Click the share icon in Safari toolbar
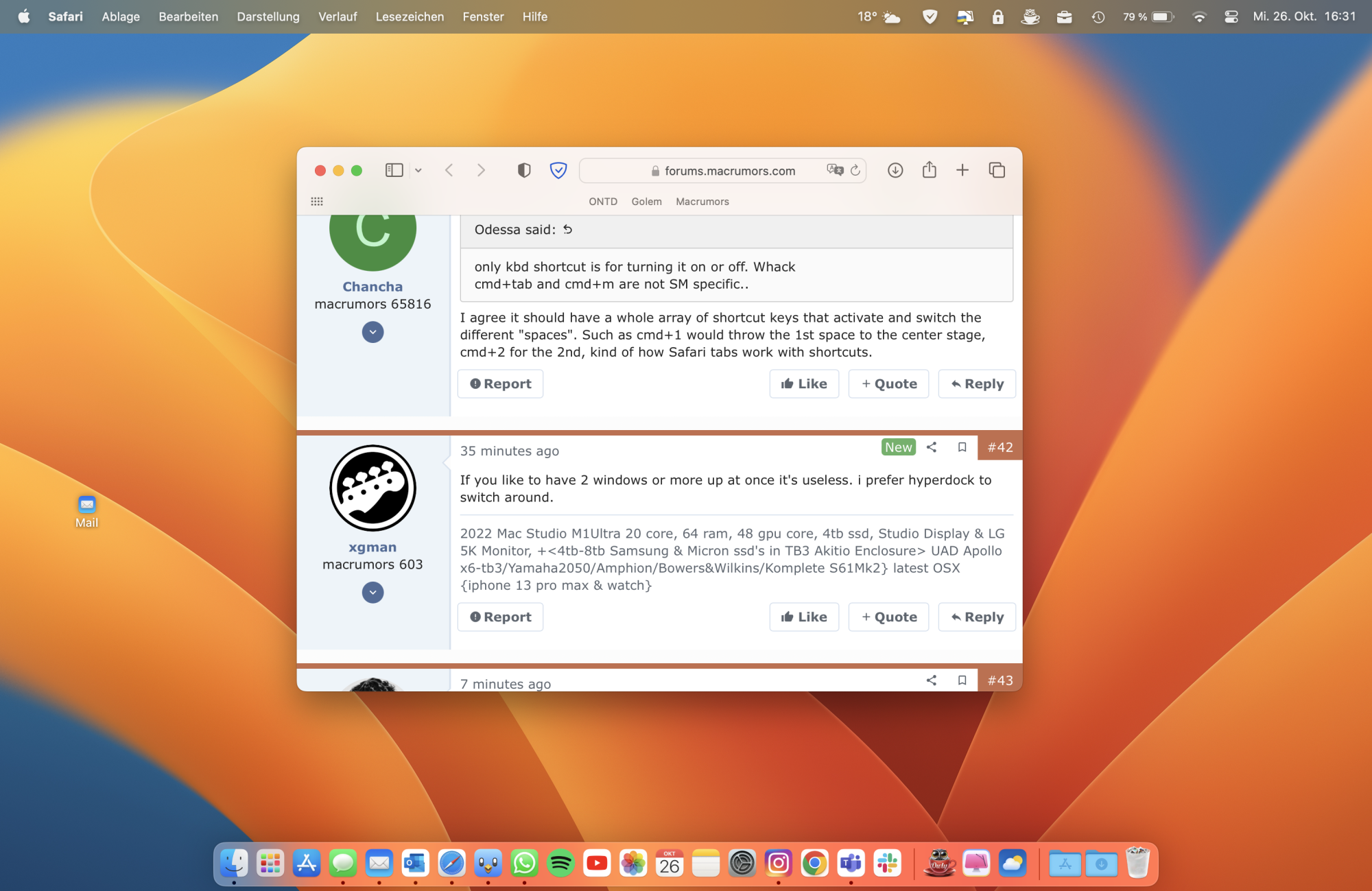The width and height of the screenshot is (1372, 891). point(929,170)
